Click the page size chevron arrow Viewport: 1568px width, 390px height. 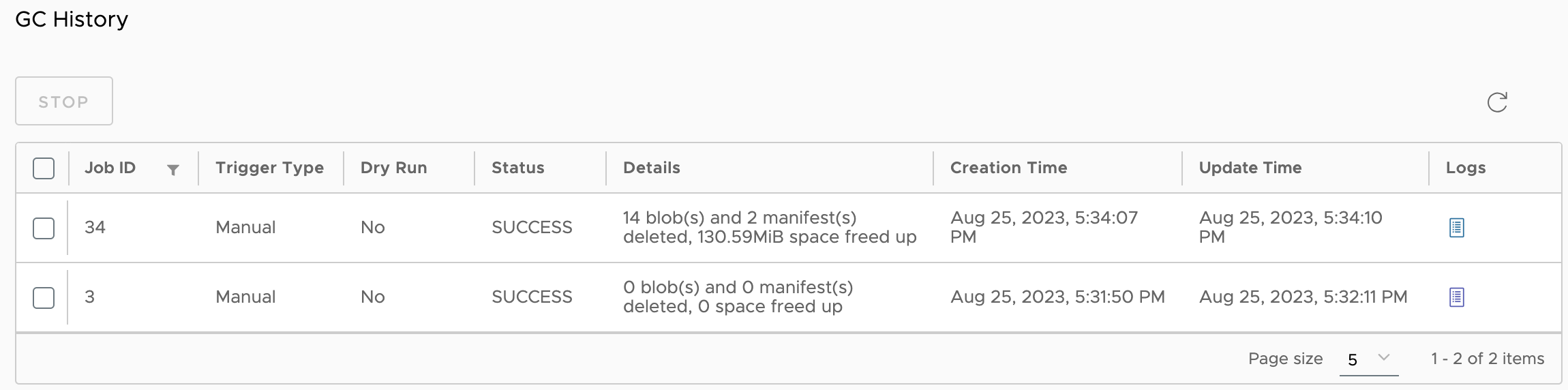coord(1384,358)
